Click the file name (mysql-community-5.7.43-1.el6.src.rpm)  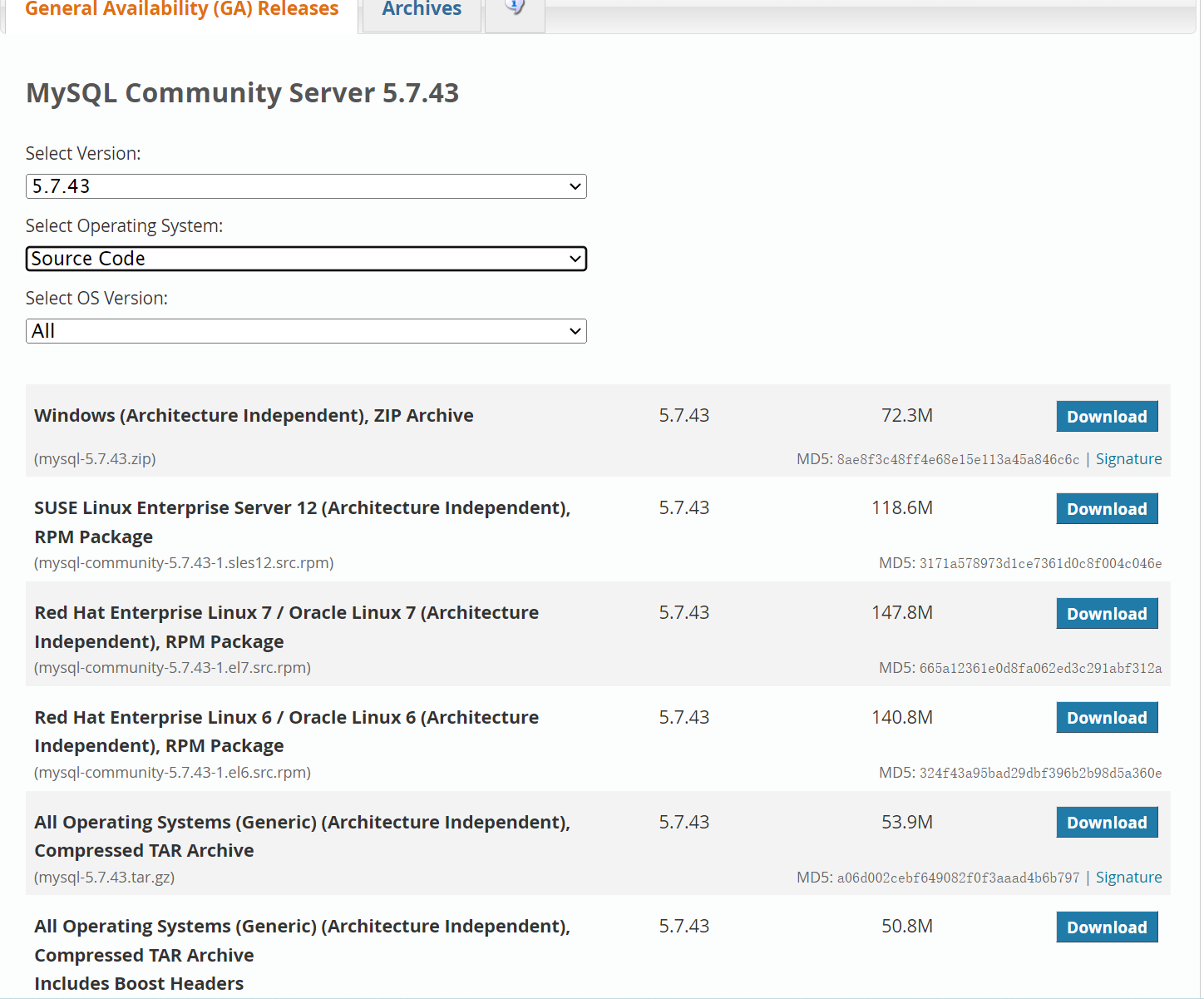click(172, 773)
